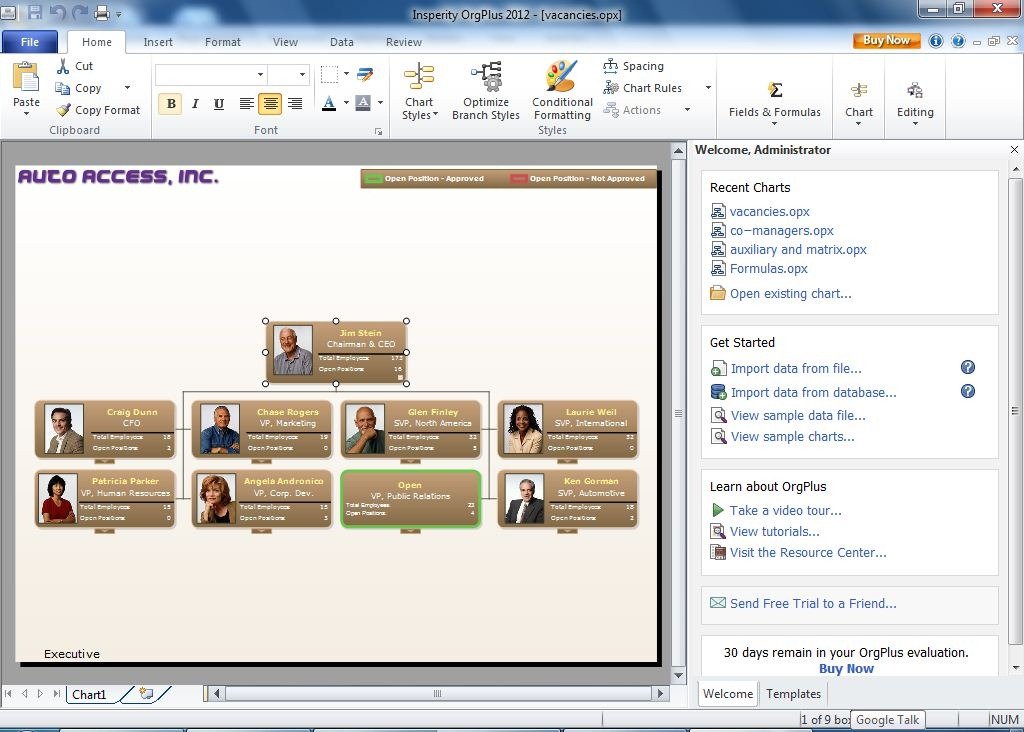Jump to the last chart sheet
The image size is (1024, 732).
[x=57, y=693]
